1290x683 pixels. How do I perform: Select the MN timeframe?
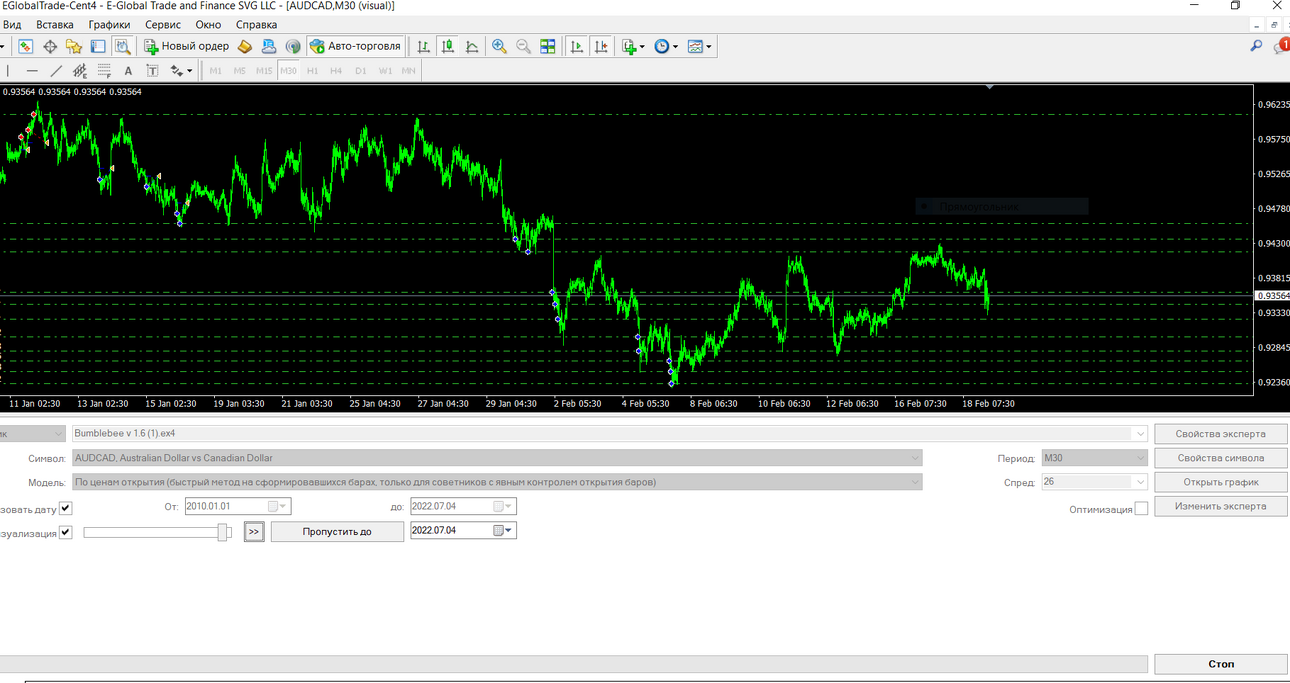pyautogui.click(x=409, y=71)
